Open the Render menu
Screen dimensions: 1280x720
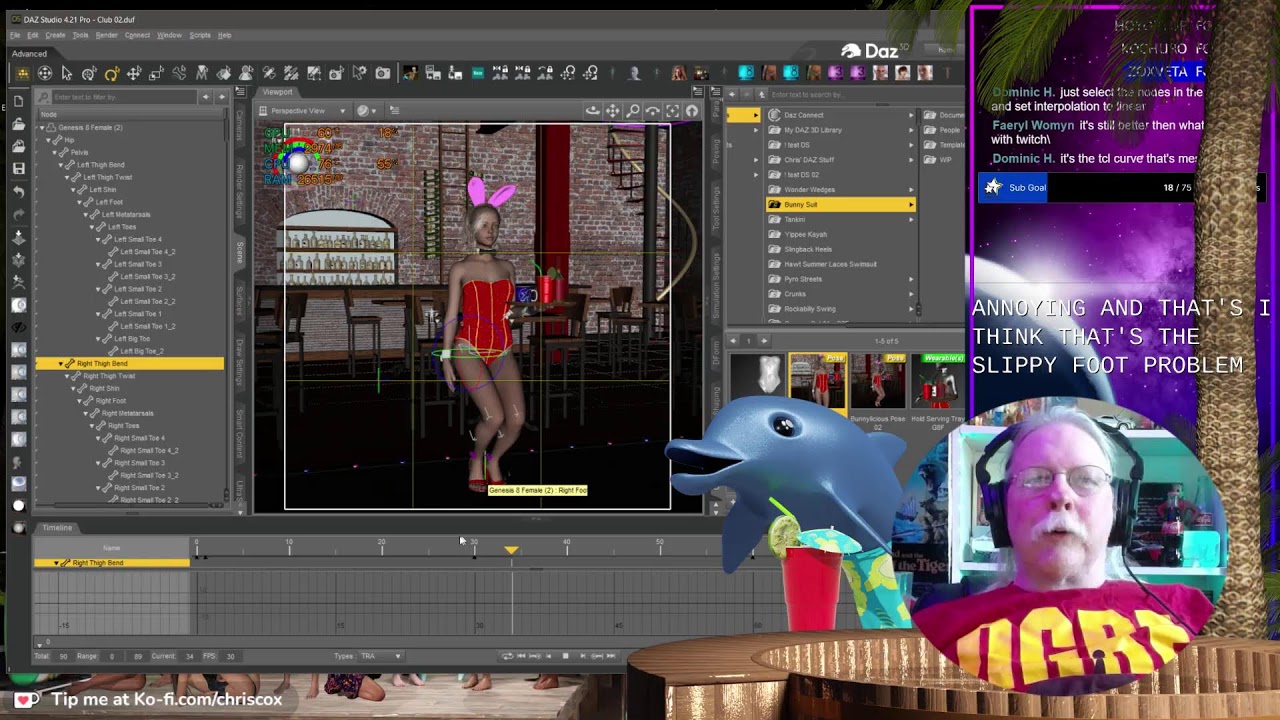click(x=106, y=35)
